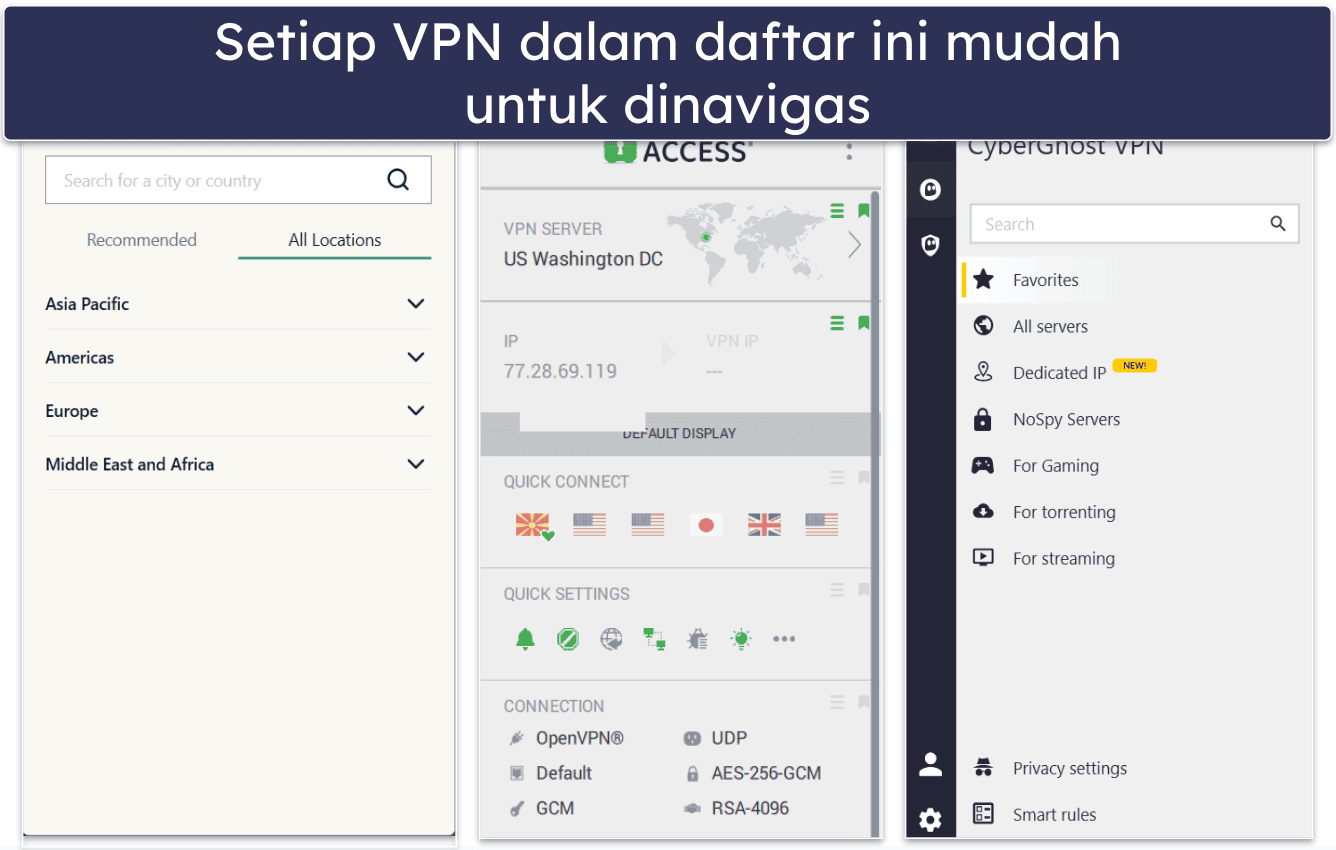Viewport: 1336px width, 850px height.
Task: Toggle bookmark on the Quick Settings tile
Action: [864, 590]
